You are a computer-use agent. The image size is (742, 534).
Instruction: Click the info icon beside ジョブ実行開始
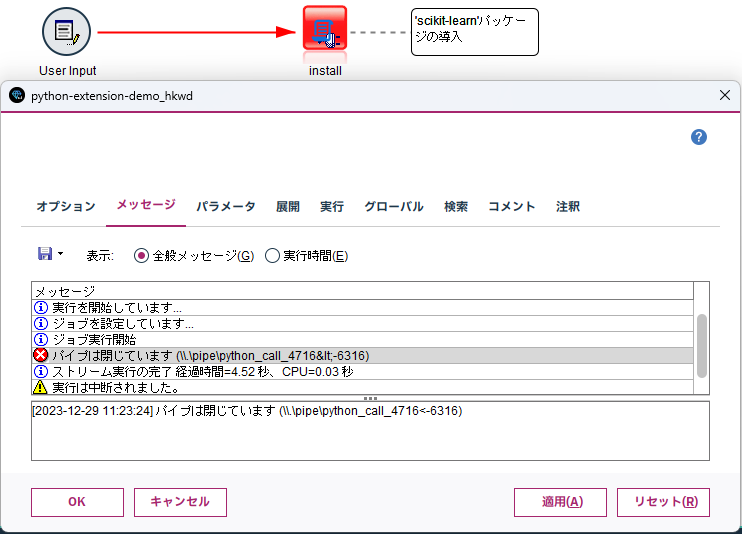41,339
